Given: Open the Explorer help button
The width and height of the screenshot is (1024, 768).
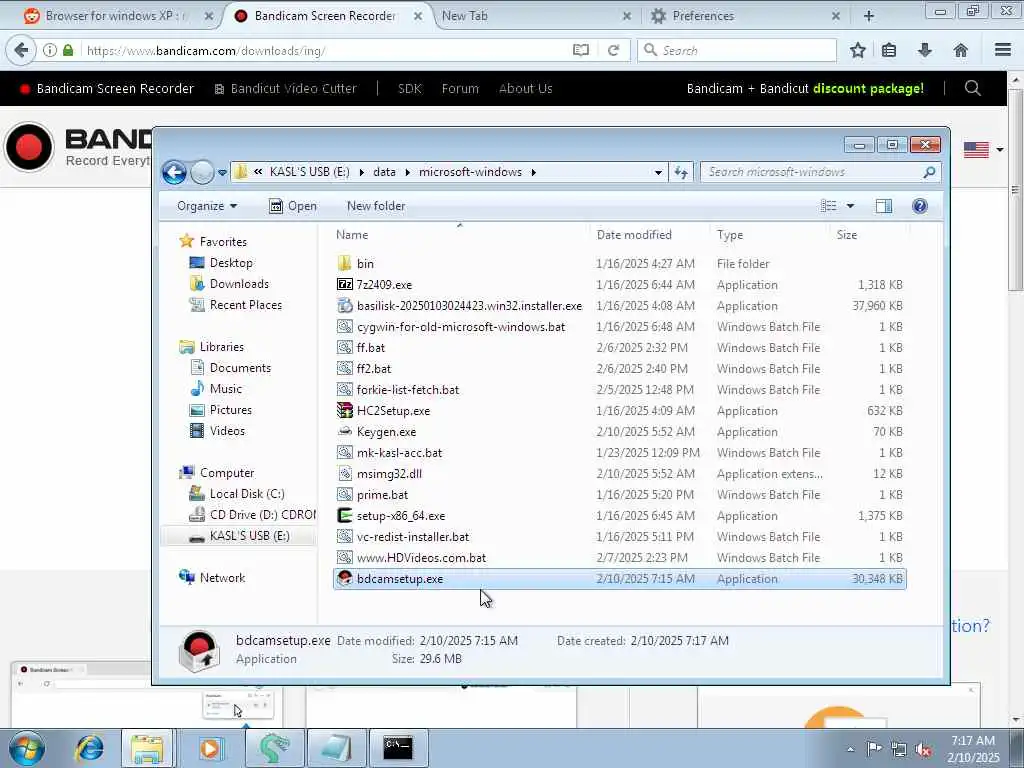Looking at the screenshot, I should [920, 206].
